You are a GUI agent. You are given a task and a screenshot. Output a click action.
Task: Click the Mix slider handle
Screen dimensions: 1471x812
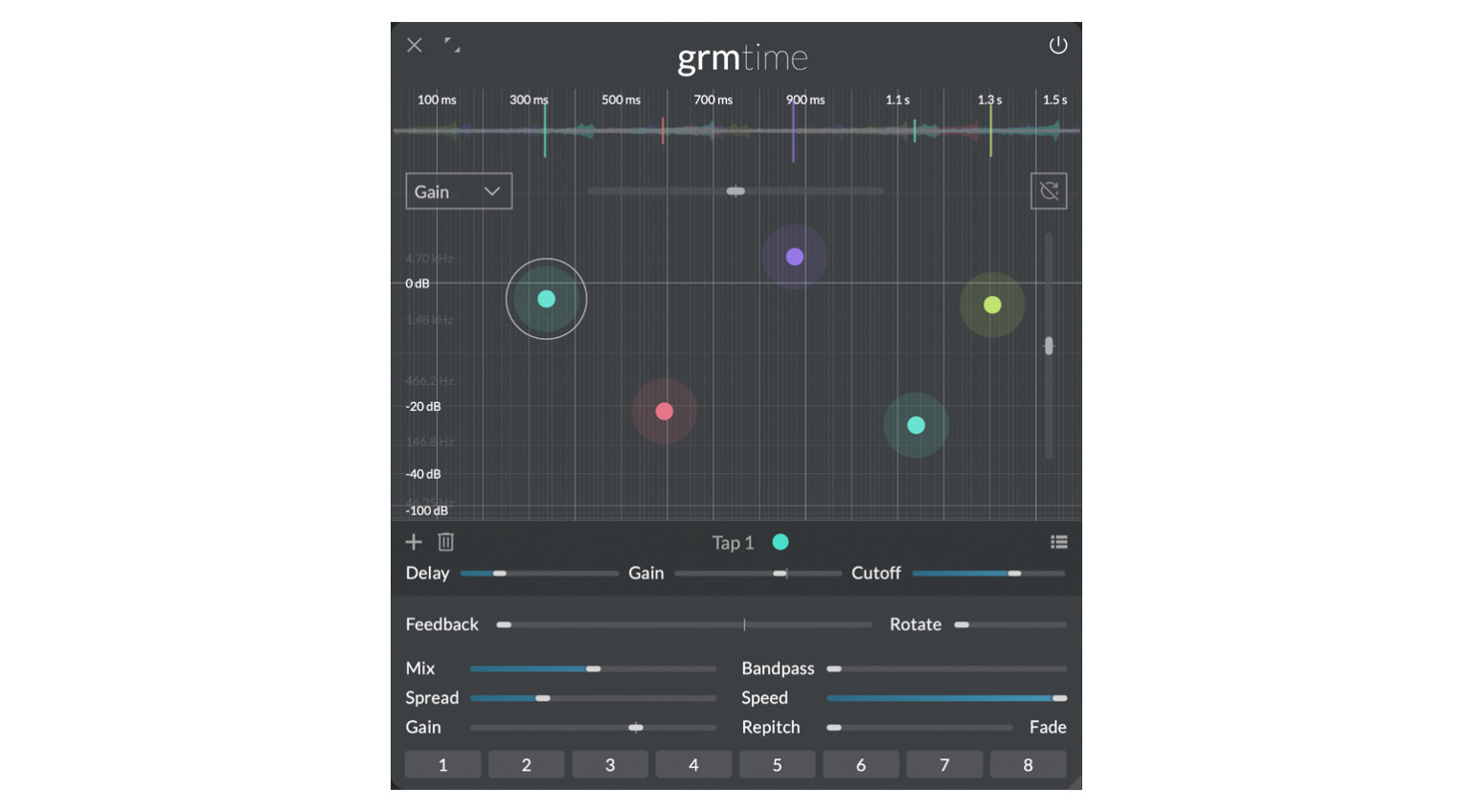(595, 668)
